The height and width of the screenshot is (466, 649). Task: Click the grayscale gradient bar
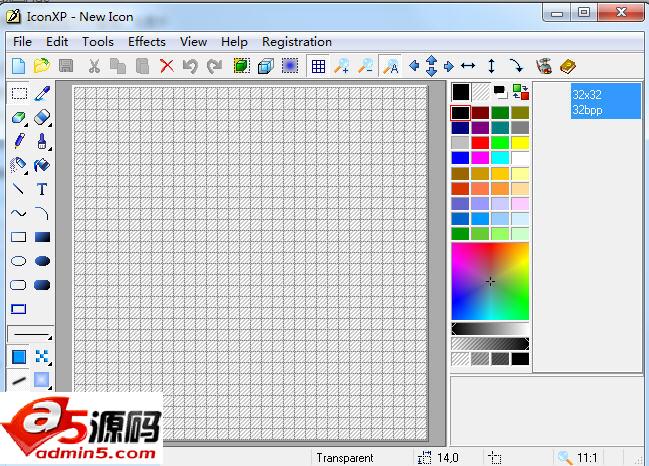click(490, 329)
